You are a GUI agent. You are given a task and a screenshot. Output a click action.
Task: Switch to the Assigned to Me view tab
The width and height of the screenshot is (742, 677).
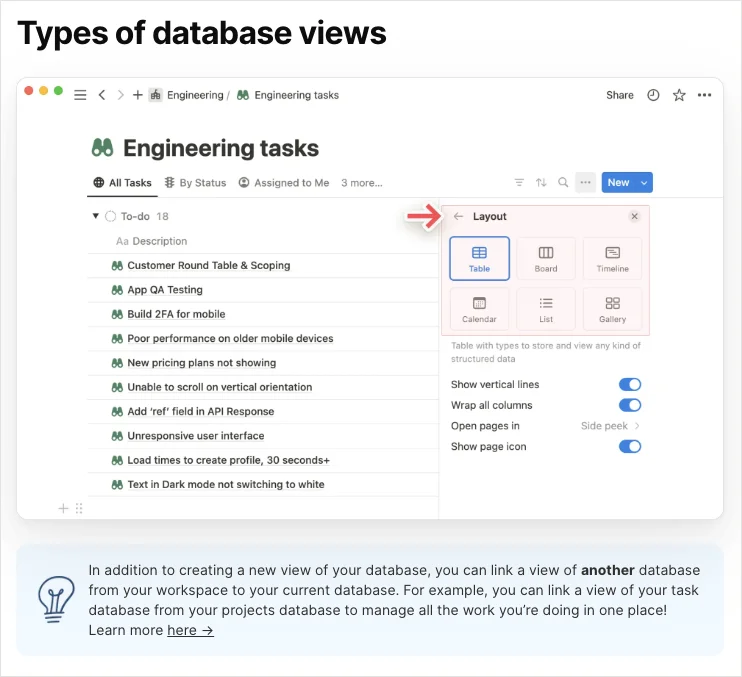point(284,183)
